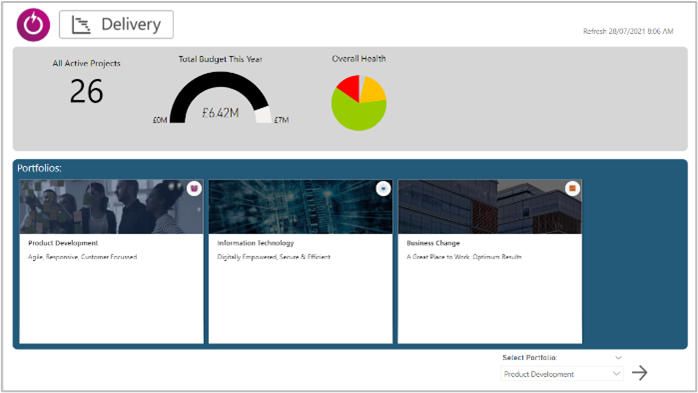Image resolution: width=698 pixels, height=393 pixels.
Task: Open the Product Development card title
Action: [63, 243]
